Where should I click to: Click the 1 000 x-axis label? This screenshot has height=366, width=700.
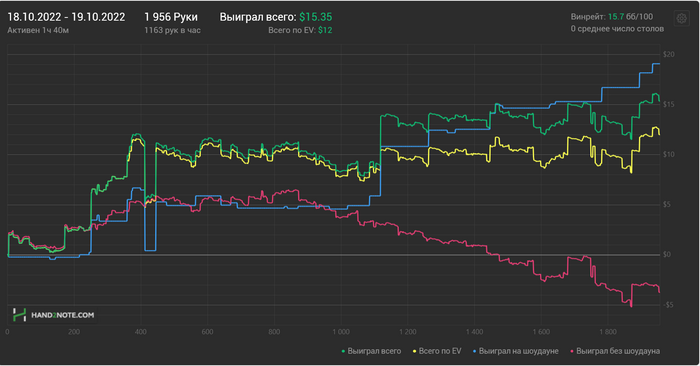(x=341, y=332)
